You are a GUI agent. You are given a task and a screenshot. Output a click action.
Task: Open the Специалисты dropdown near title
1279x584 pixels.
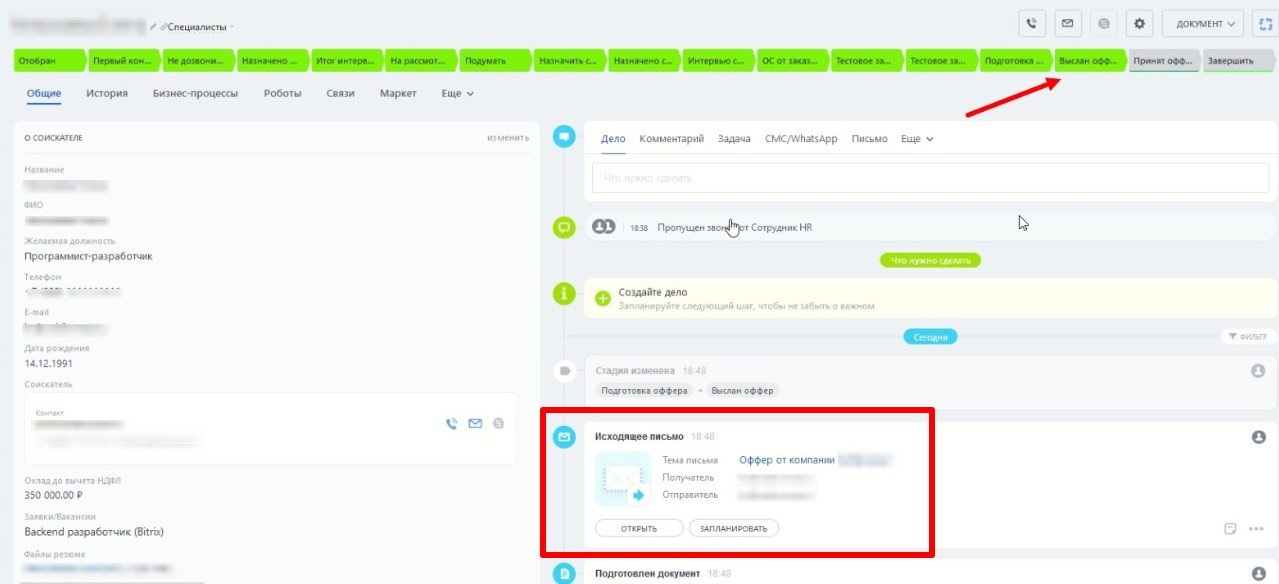tap(201, 26)
